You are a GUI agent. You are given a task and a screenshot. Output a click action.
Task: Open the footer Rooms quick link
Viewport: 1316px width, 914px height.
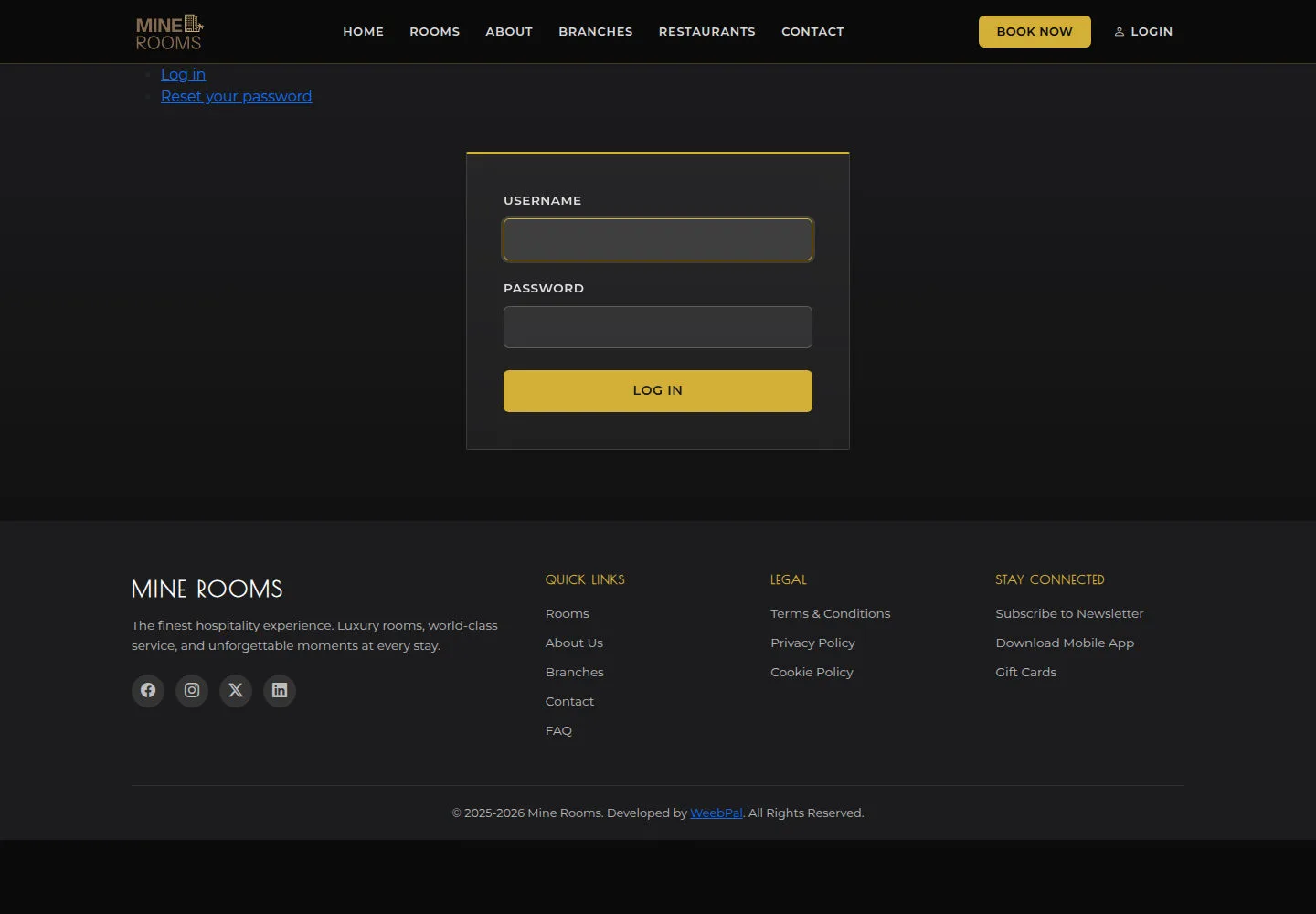coord(568,613)
